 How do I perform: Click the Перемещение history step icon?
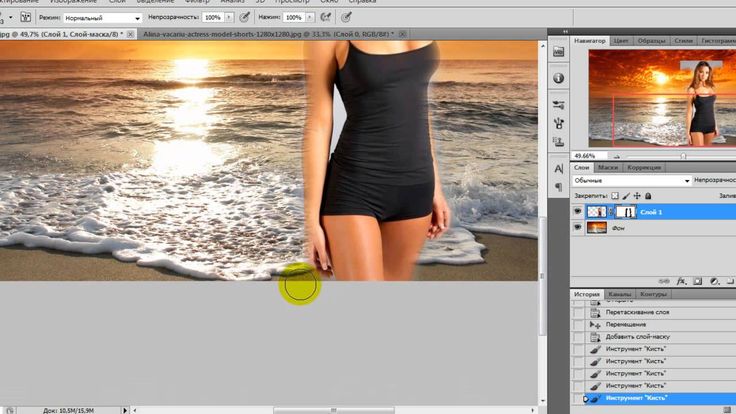point(595,324)
